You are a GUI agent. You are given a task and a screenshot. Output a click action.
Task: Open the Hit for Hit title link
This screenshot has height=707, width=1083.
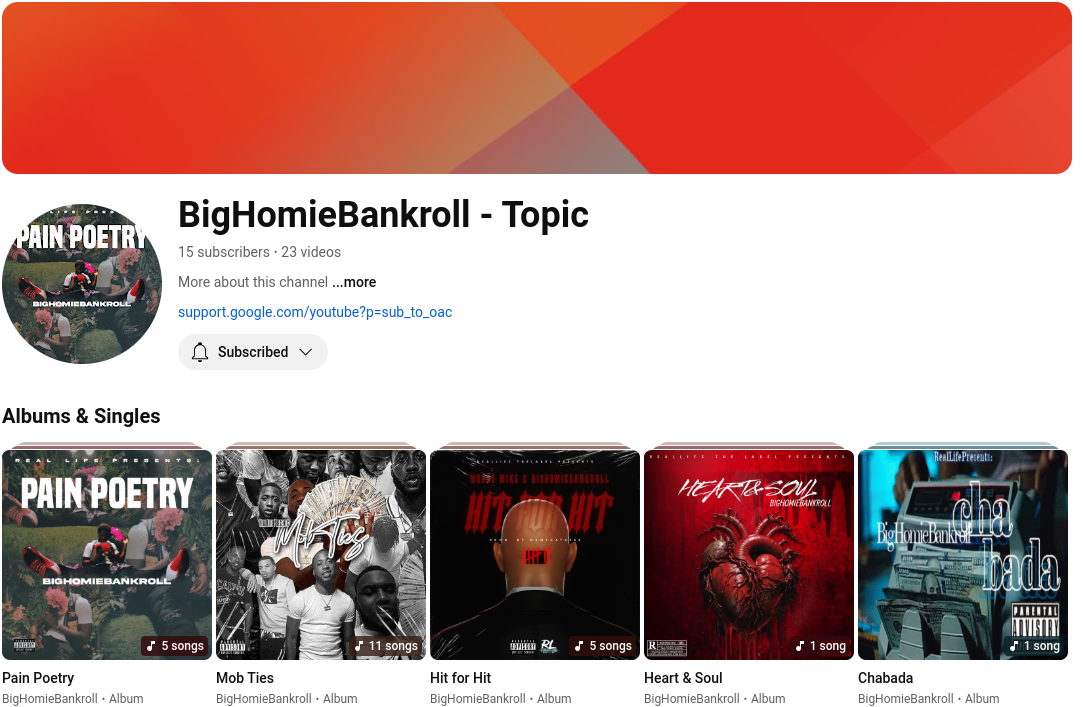461,678
